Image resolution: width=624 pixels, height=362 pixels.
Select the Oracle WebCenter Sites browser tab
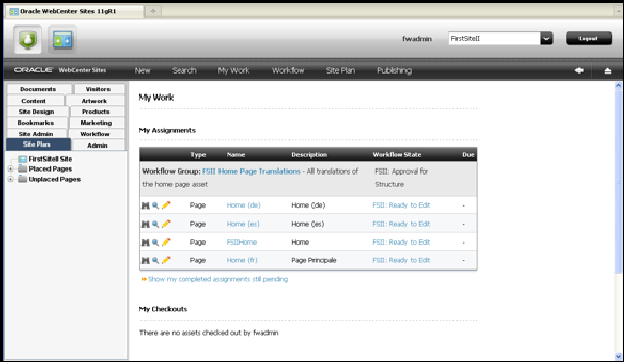(74, 11)
